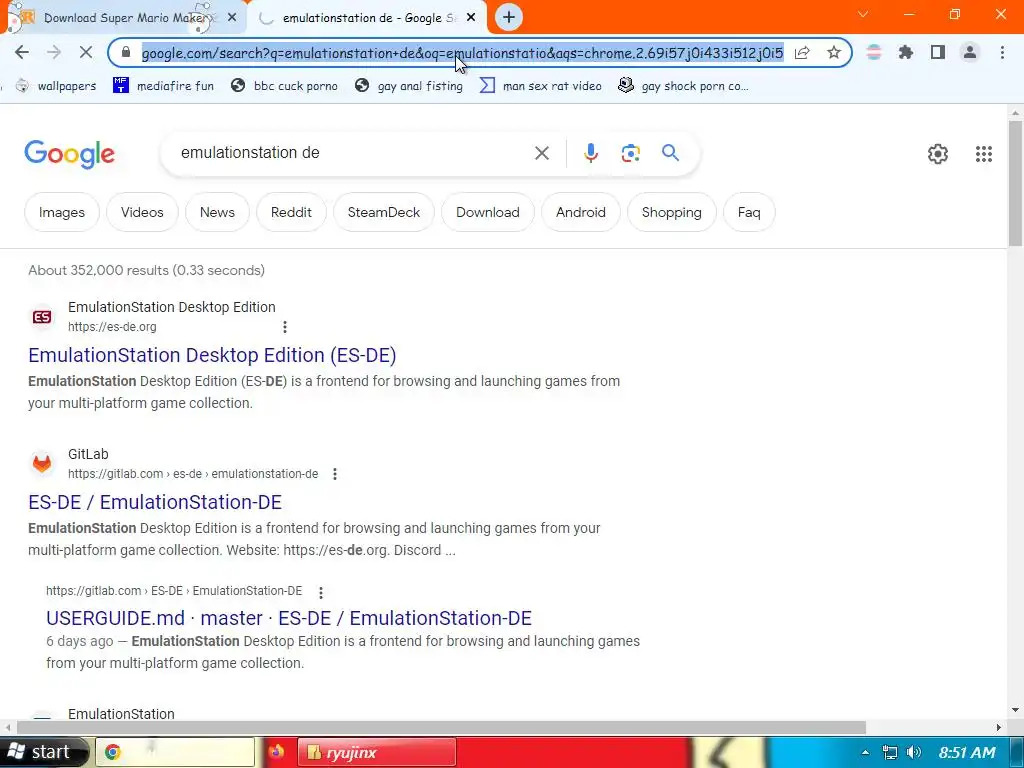Click the striped extension icon in toolbar
This screenshot has height=768, width=1024.
874,52
